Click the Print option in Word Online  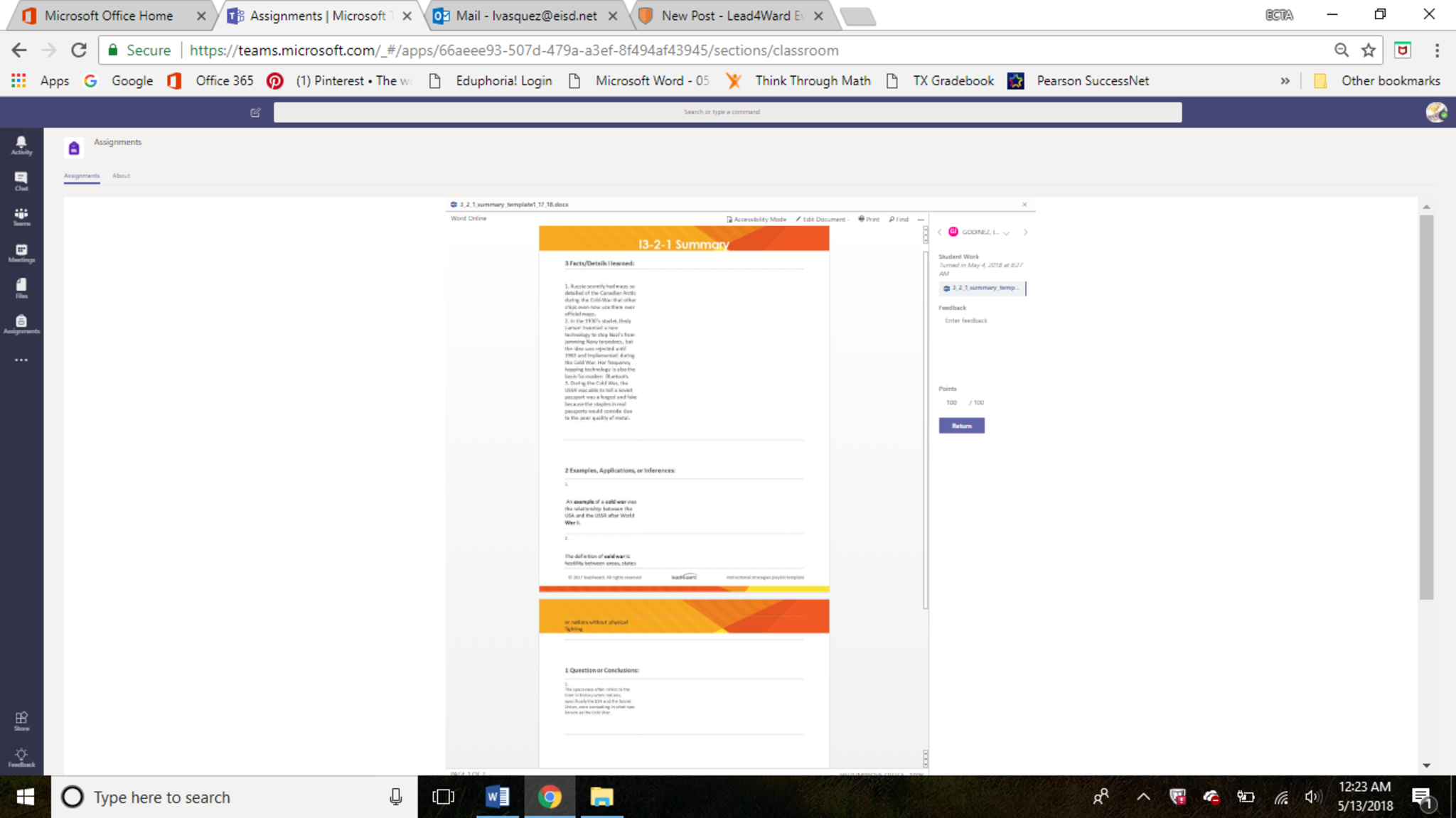click(x=869, y=219)
